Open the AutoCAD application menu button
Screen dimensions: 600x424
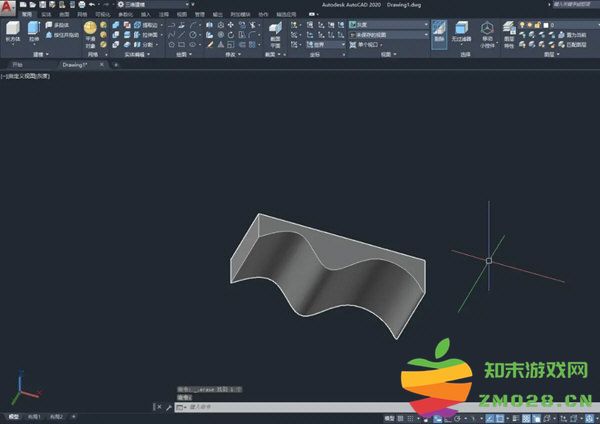point(7,8)
